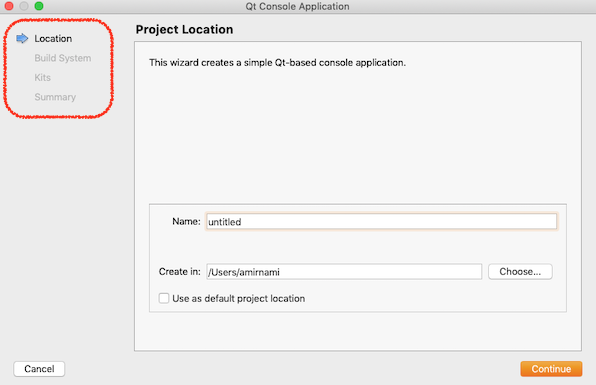
Task: Click the Create in path field
Action: (344, 272)
